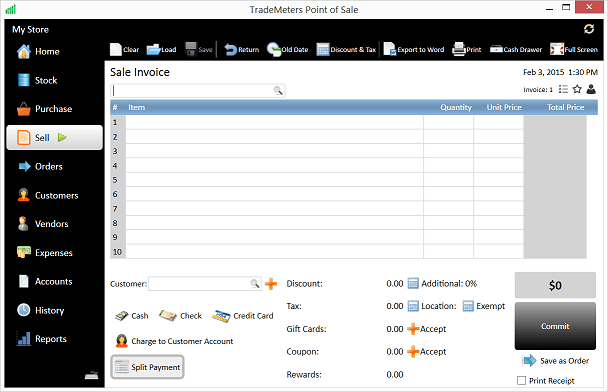Image resolution: width=608 pixels, height=392 pixels.
Task: Open the Purchase section
Action: tap(44, 109)
